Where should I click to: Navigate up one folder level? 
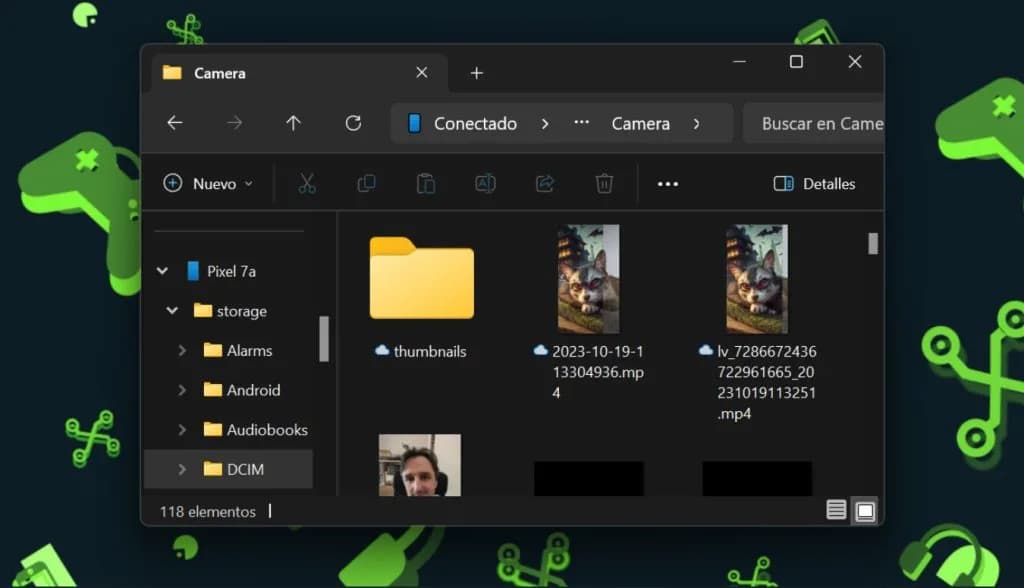tap(293, 123)
